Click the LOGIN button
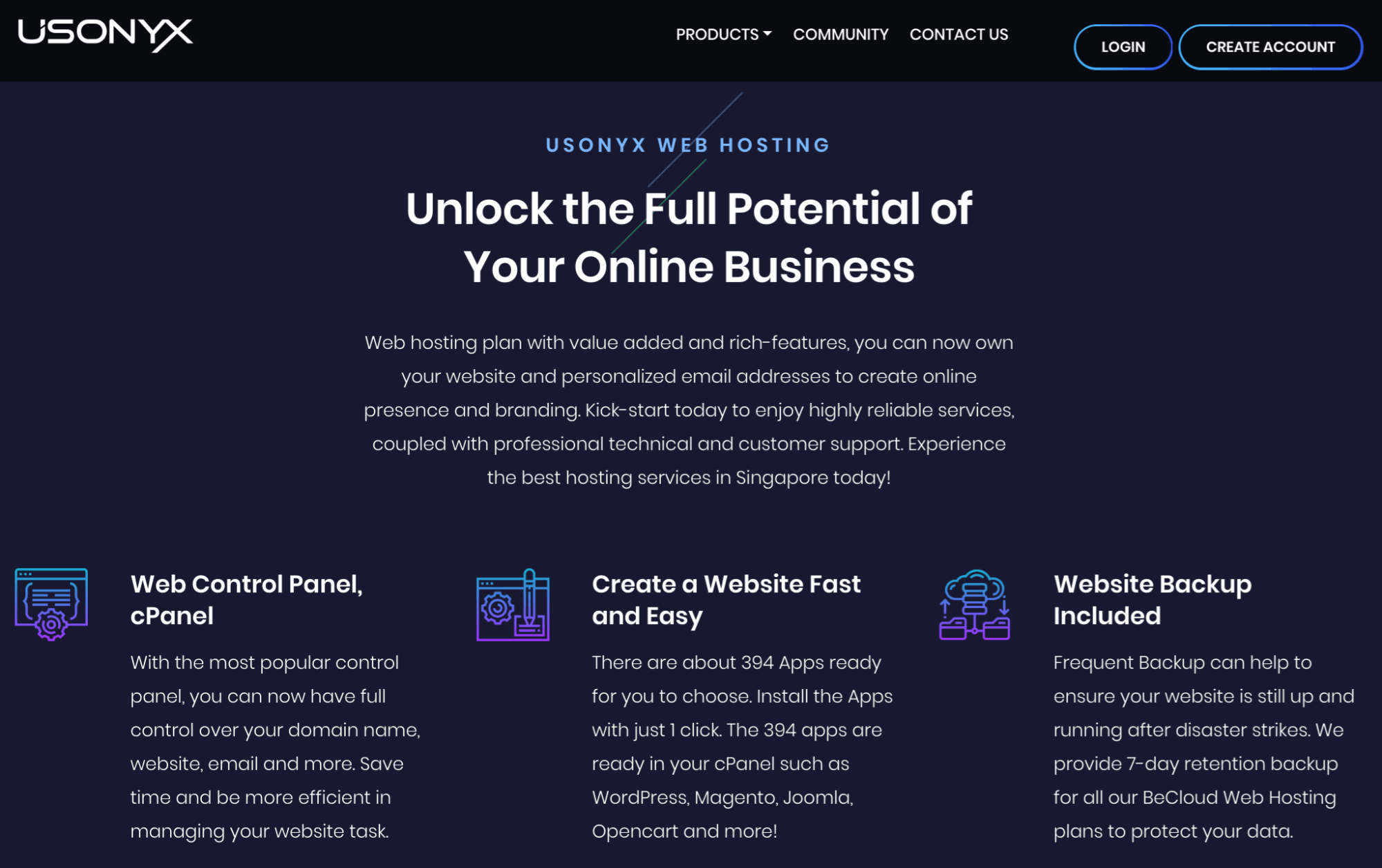The image size is (1382, 868). (1123, 46)
